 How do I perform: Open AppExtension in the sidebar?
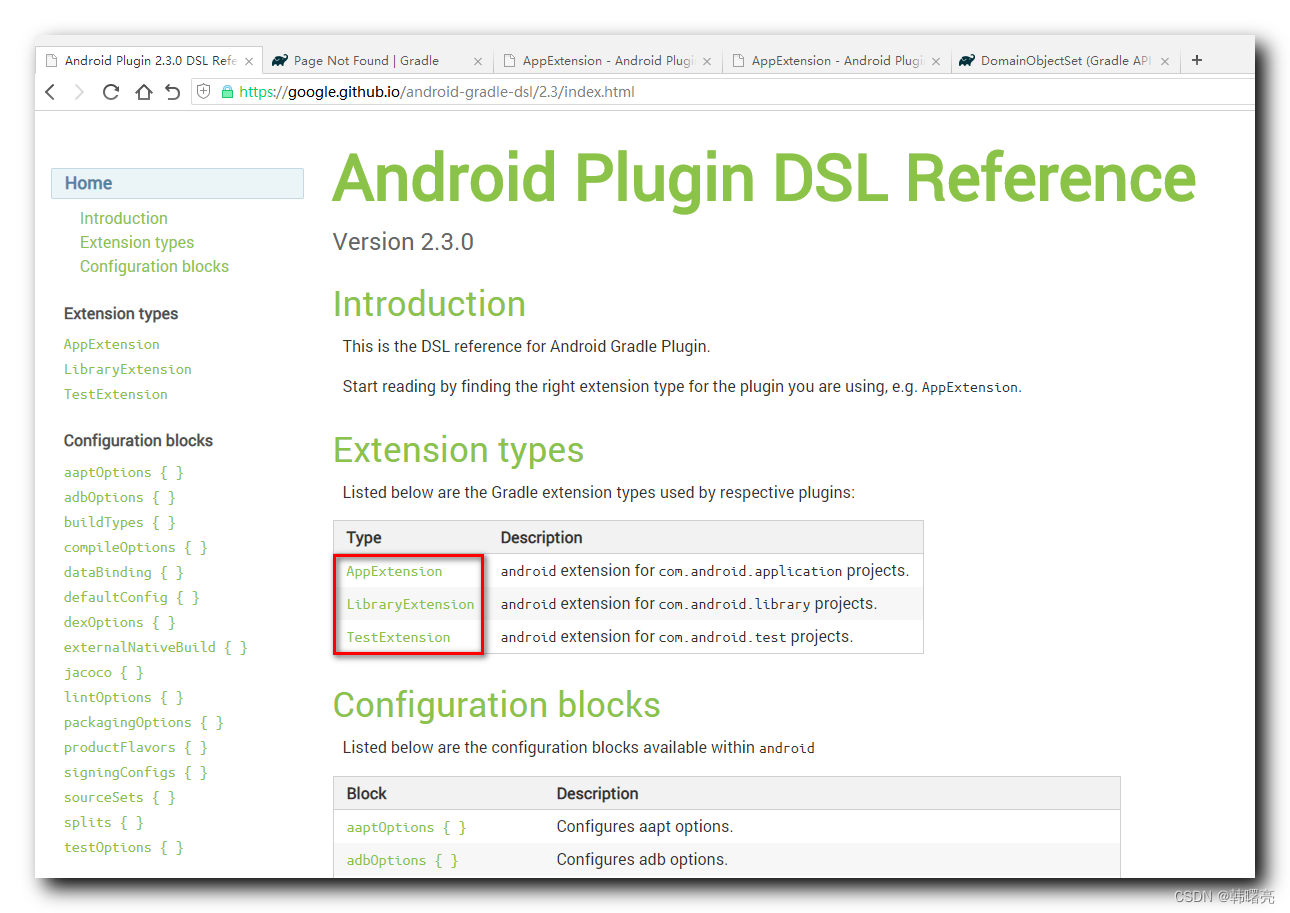112,344
